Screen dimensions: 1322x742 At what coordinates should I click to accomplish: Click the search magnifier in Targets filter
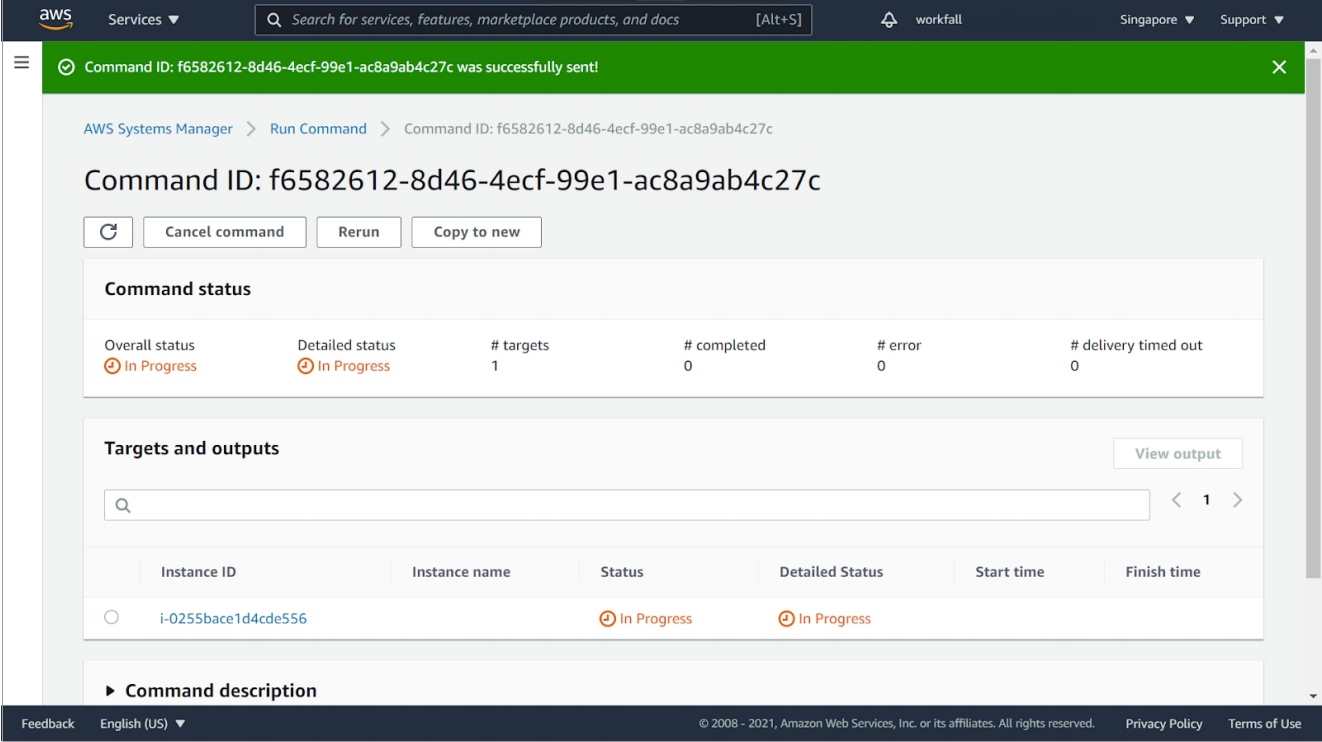[124, 506]
